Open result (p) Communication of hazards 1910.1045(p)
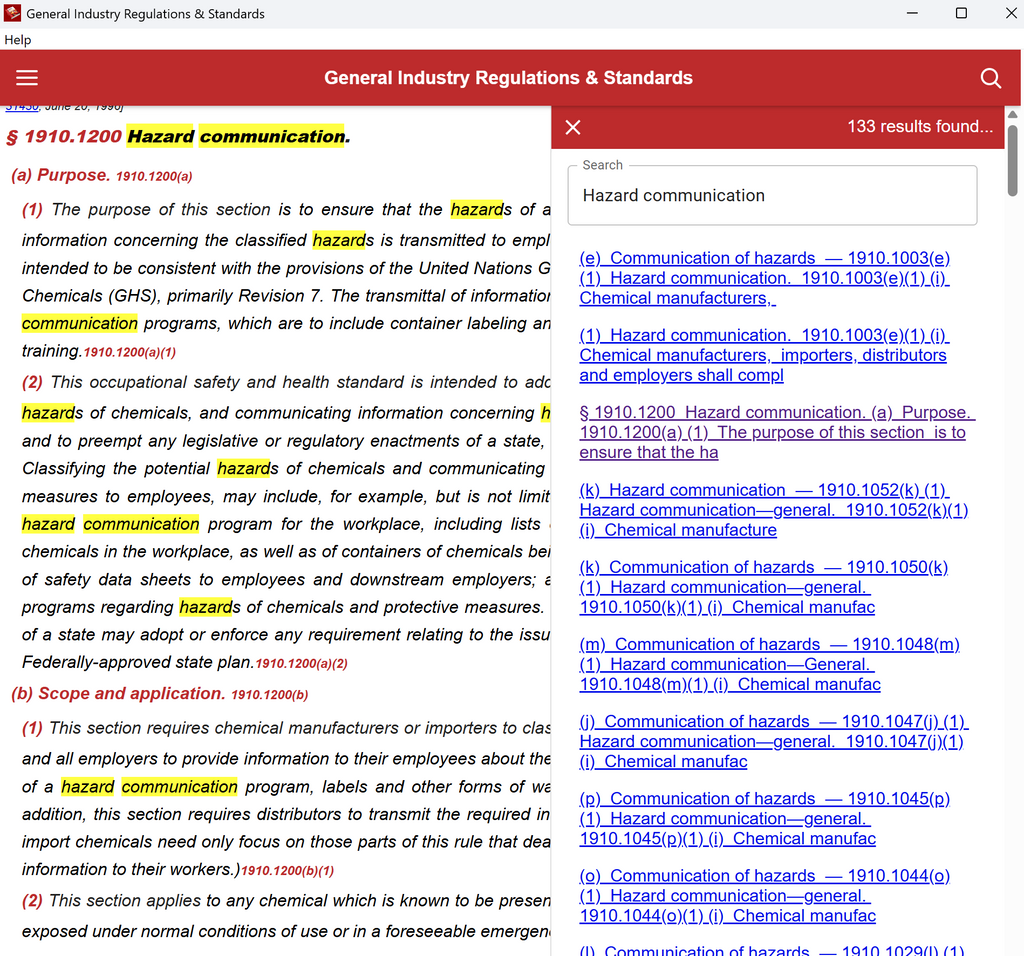Screen dimensions: 1024x956 (x=764, y=818)
